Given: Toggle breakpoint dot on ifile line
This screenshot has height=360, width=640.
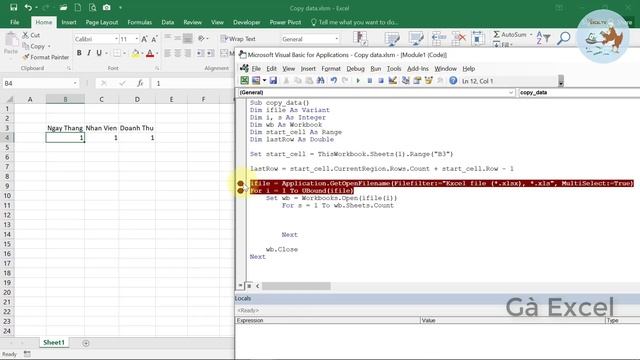Looking at the screenshot, I should point(240,184).
